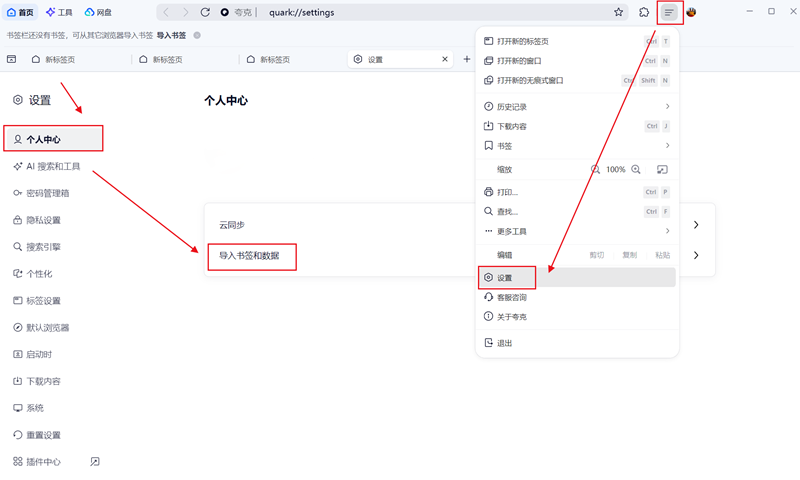Viewport: 800px width, 480px height.
Task: Choose 下载内容 in the dropdown menu
Action: (577, 126)
